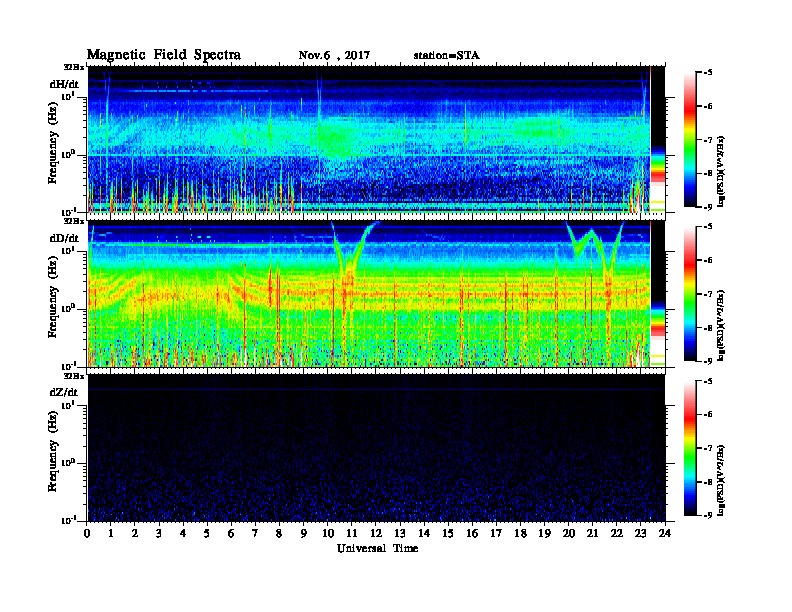Click the date text "Nov.6 , 2017"

point(334,56)
